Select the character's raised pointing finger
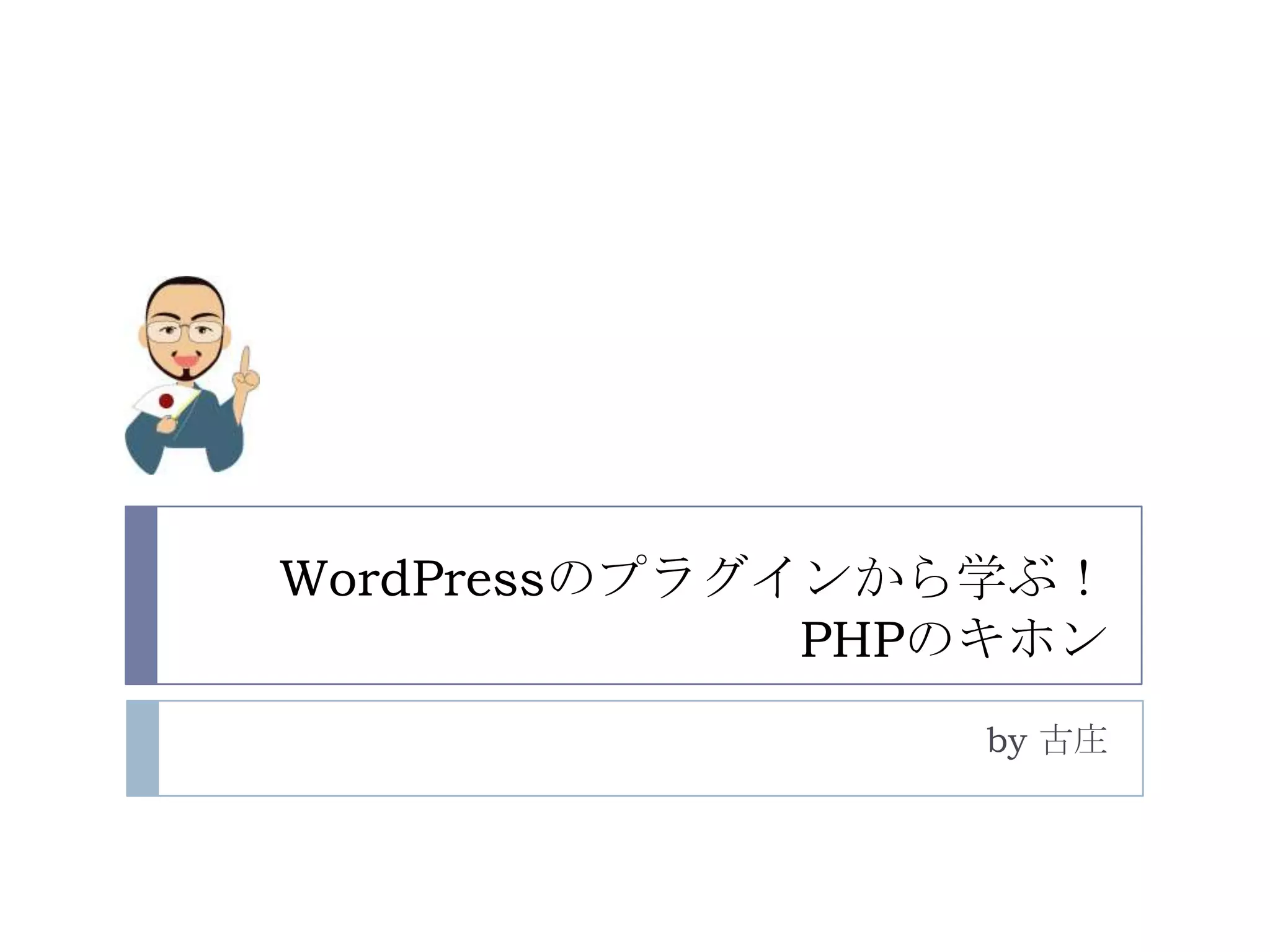The width and height of the screenshot is (1270, 952). (246, 363)
